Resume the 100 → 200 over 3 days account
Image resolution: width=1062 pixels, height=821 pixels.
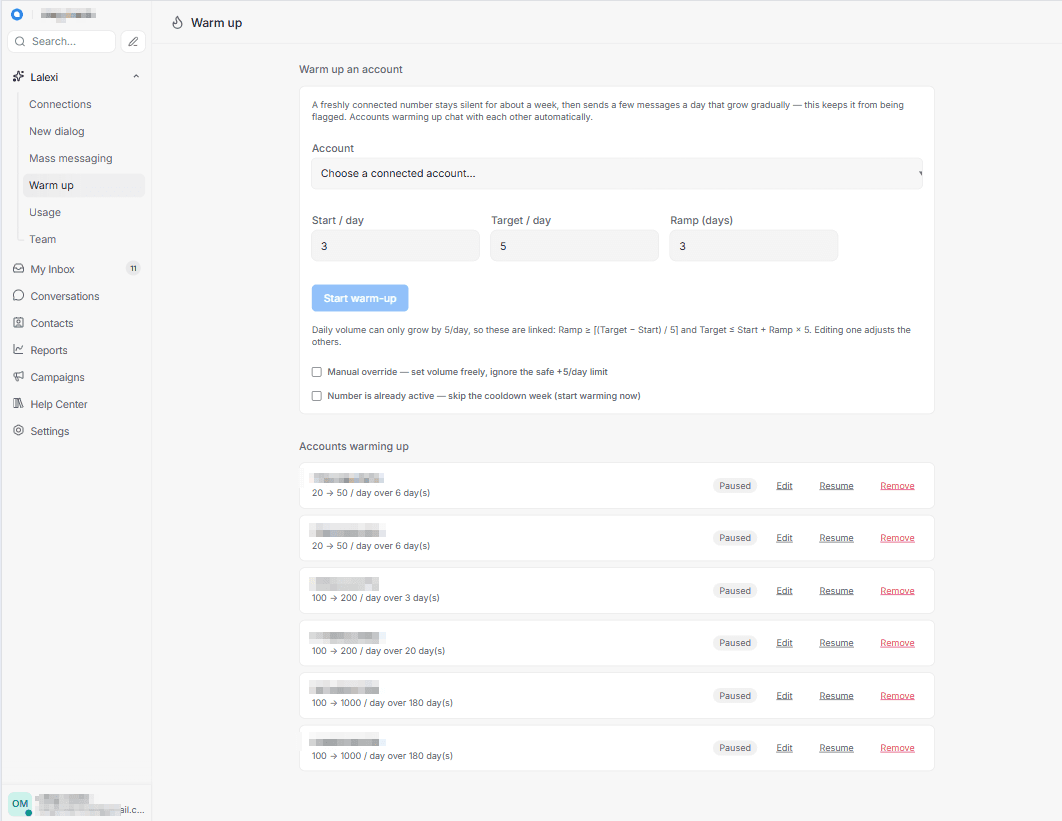point(836,591)
